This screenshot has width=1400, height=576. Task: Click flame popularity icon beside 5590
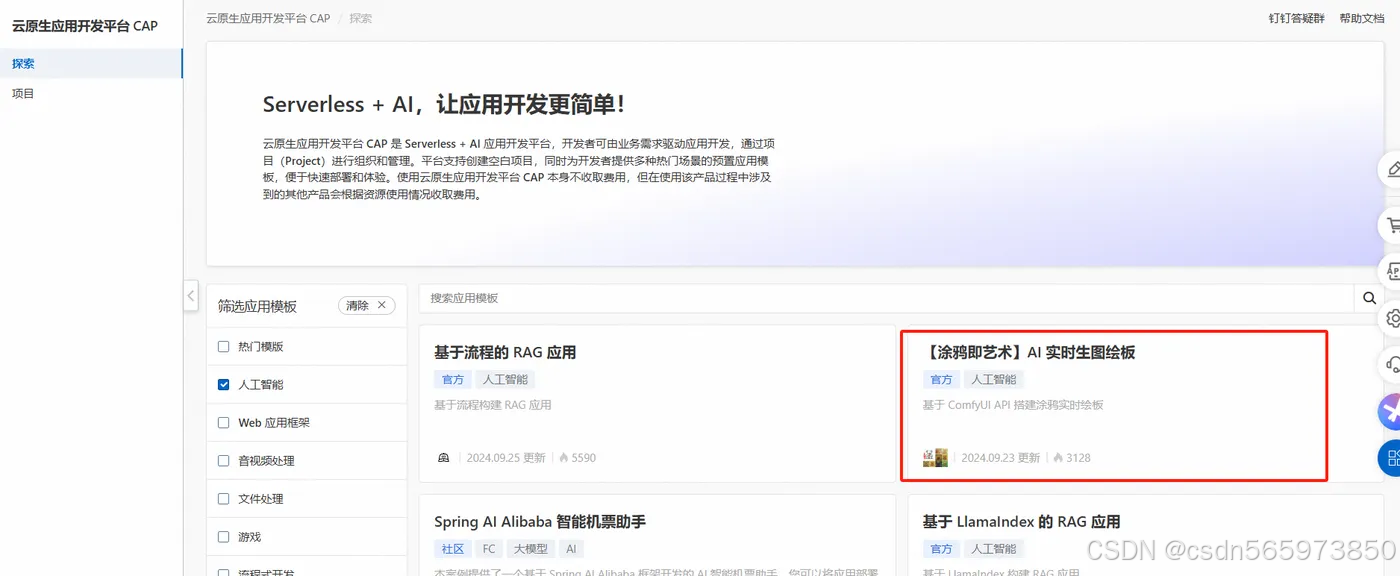[564, 458]
